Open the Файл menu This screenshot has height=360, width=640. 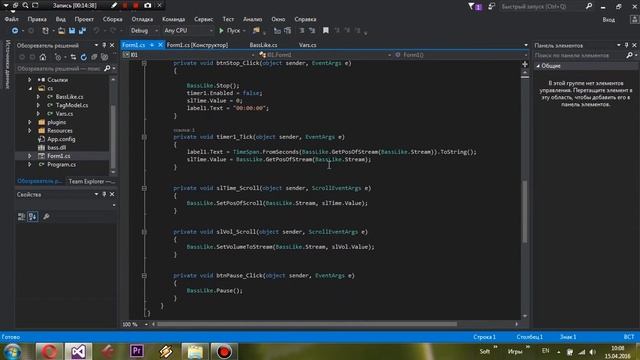11,19
